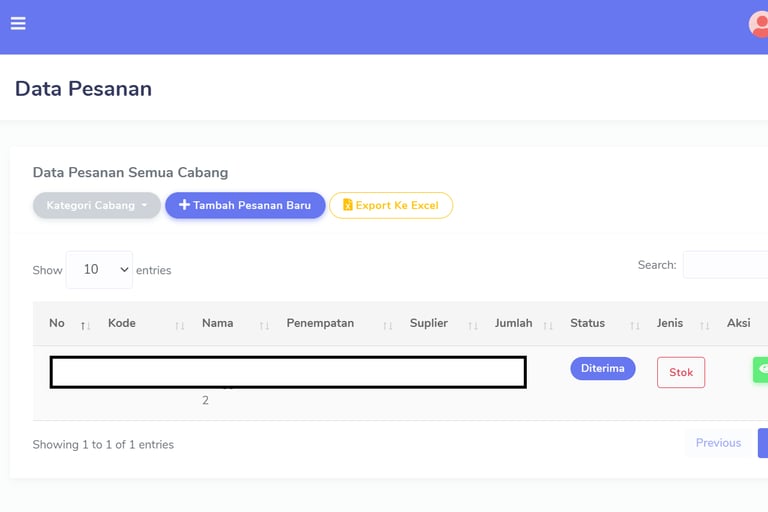Screen dimensions: 768x512
Task: Click the green eye view action icon
Action: pos(762,369)
